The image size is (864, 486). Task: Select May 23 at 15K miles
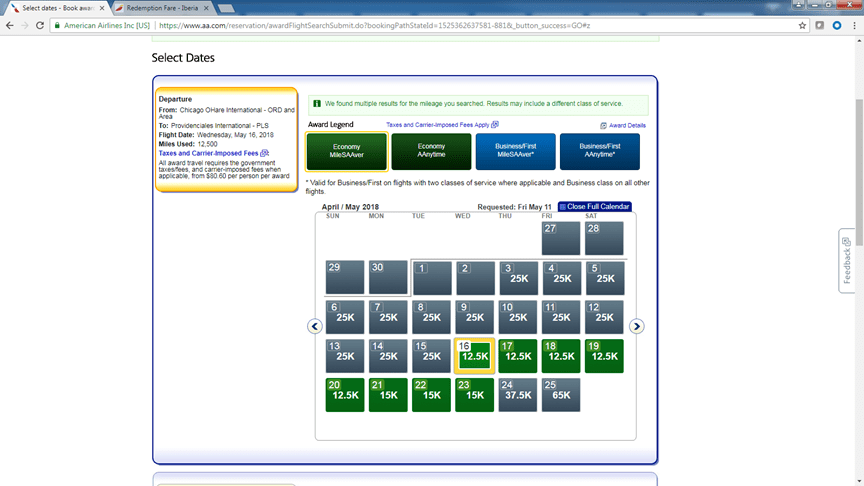pyautogui.click(x=474, y=395)
